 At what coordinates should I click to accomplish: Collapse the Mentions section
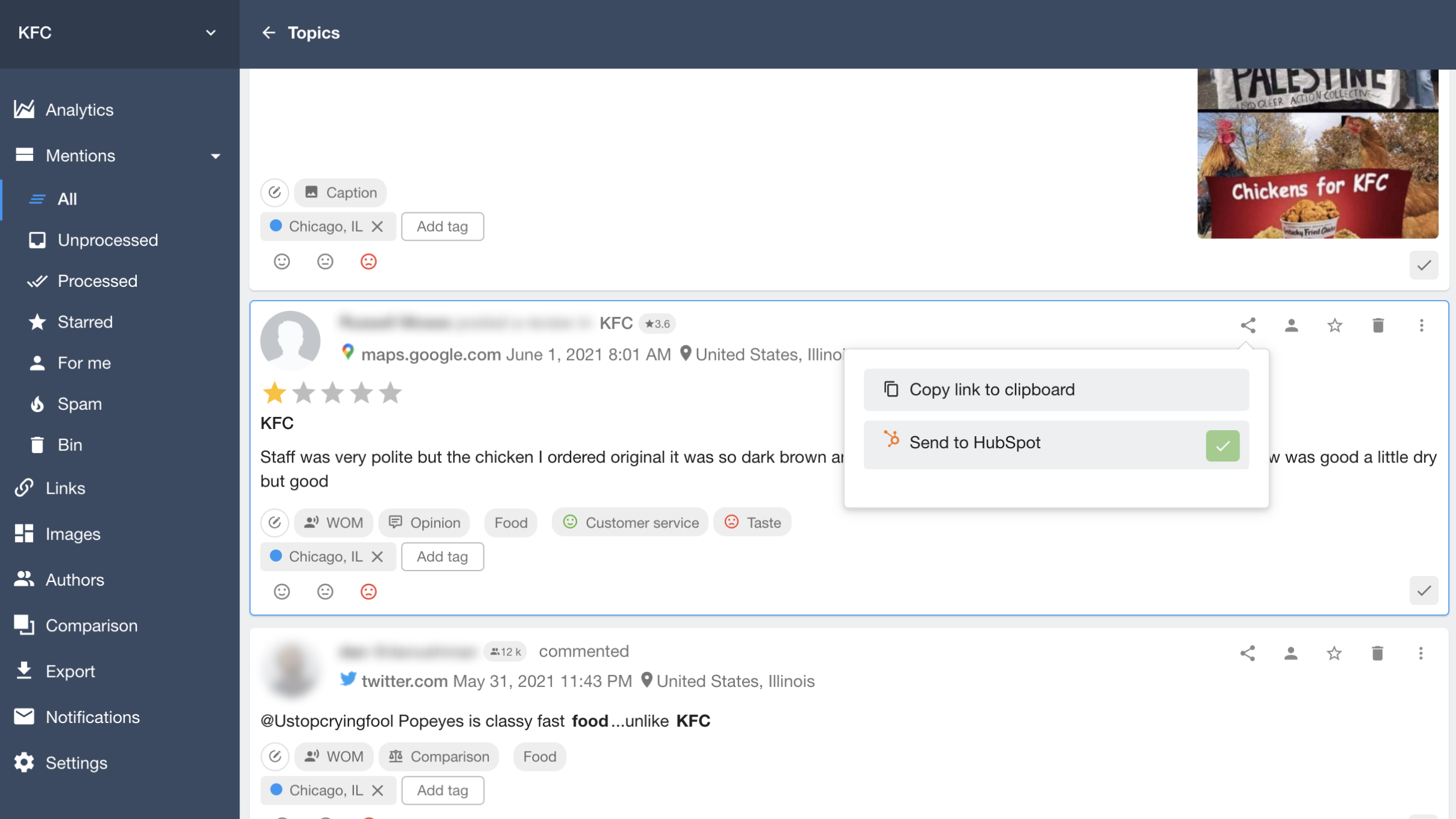216,155
